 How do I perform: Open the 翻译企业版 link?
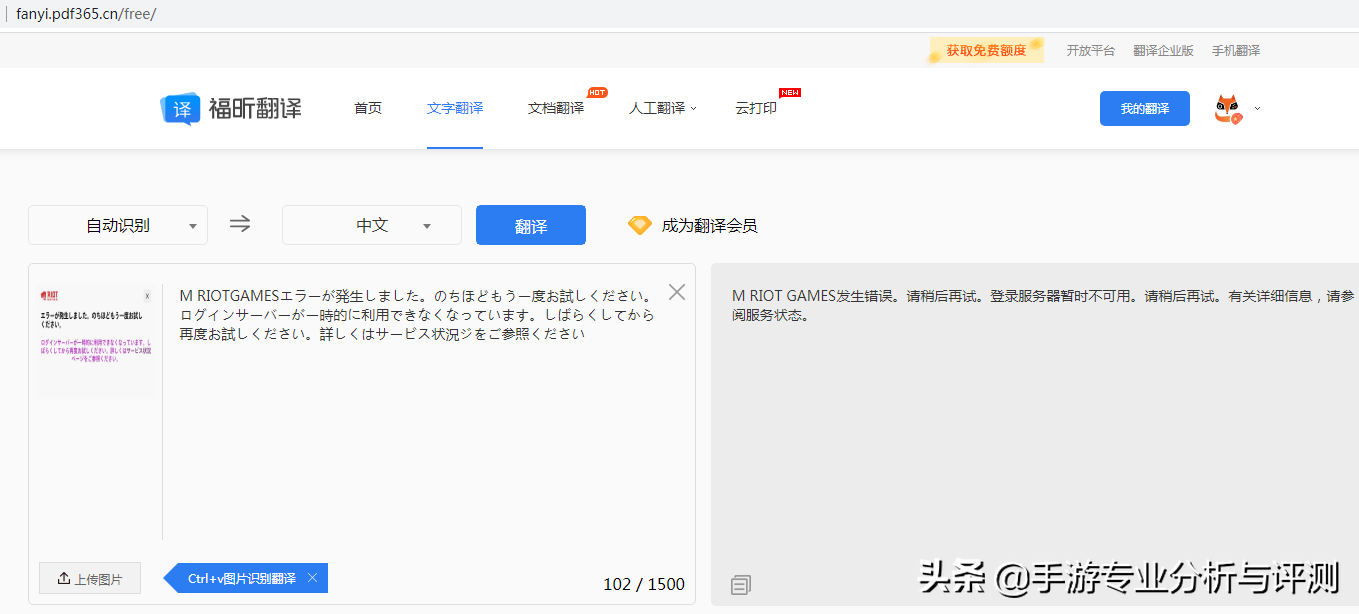1163,50
